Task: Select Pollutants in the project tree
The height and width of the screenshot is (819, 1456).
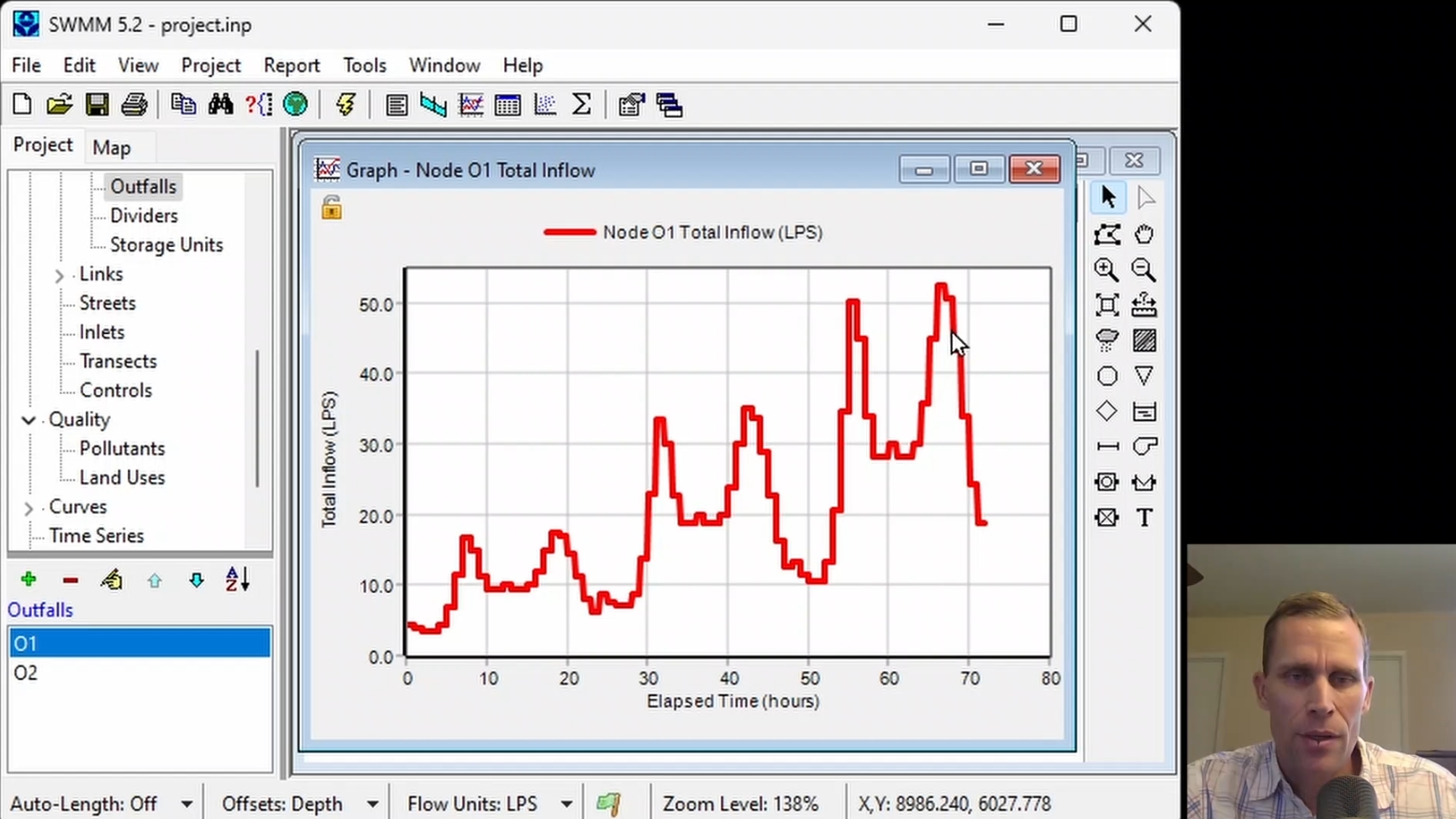Action: (x=122, y=449)
